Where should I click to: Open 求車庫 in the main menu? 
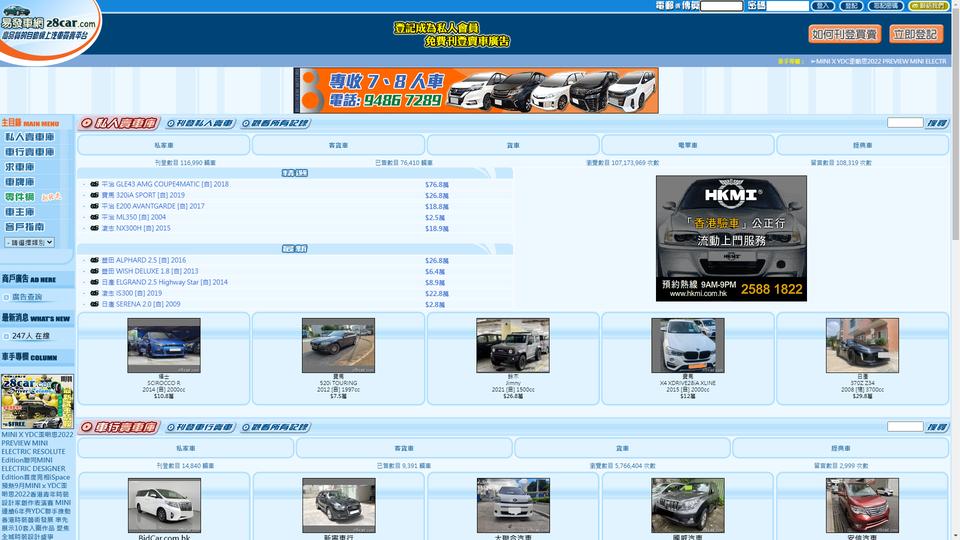point(20,167)
